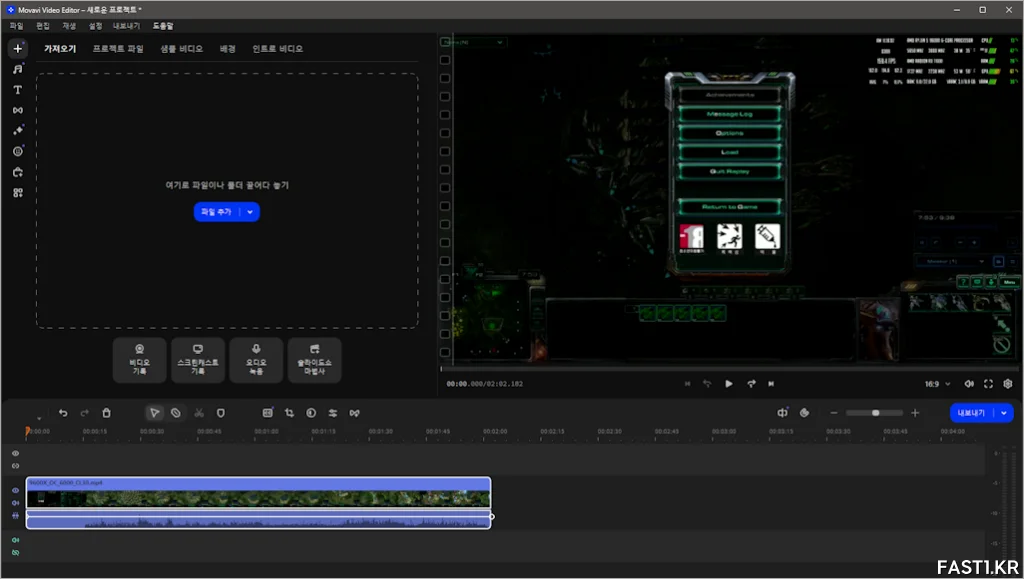Screen dimensions: 1024x579
Task: Open the Color adjustments tool
Action: 311,413
